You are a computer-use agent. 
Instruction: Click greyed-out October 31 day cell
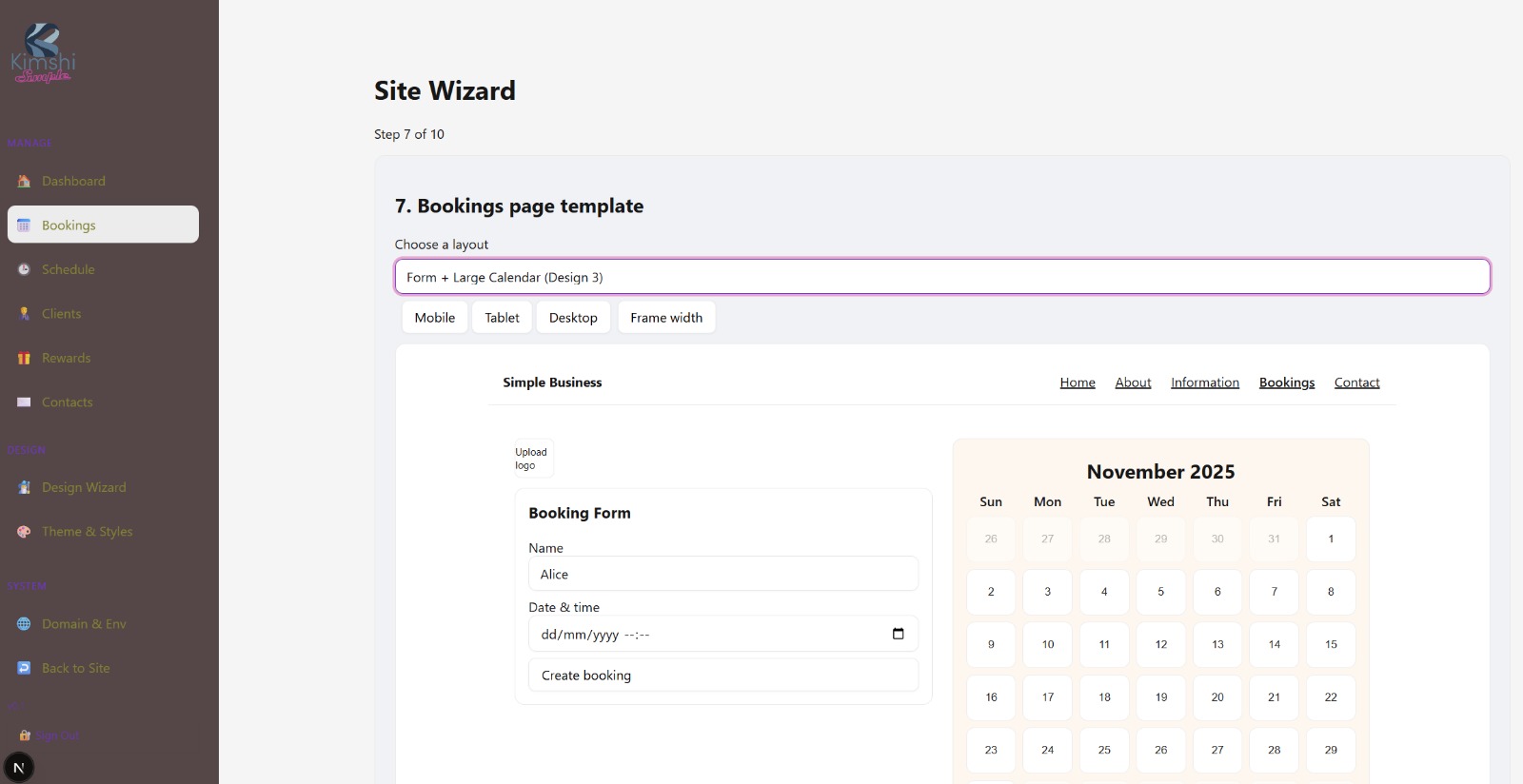click(1275, 539)
